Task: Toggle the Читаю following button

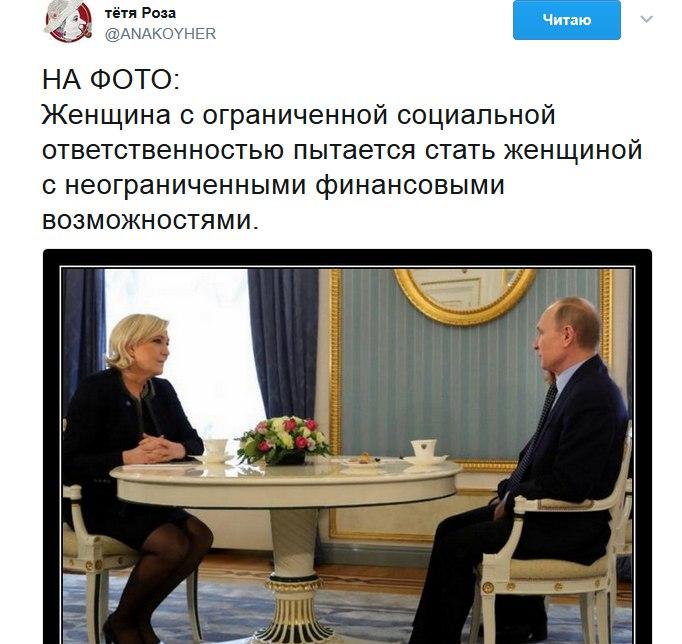Action: [x=566, y=20]
